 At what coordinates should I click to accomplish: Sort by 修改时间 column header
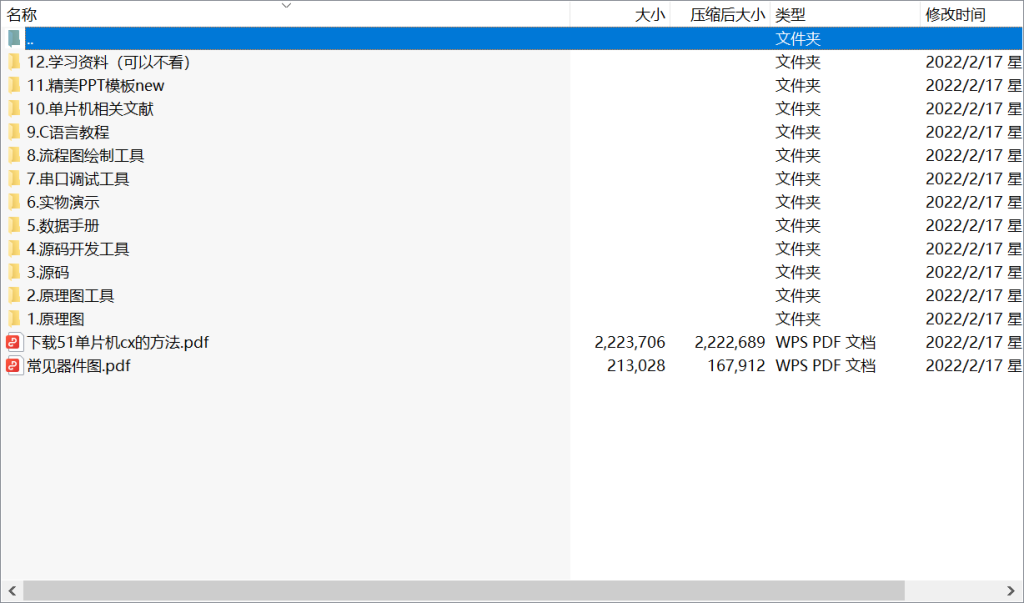point(955,15)
